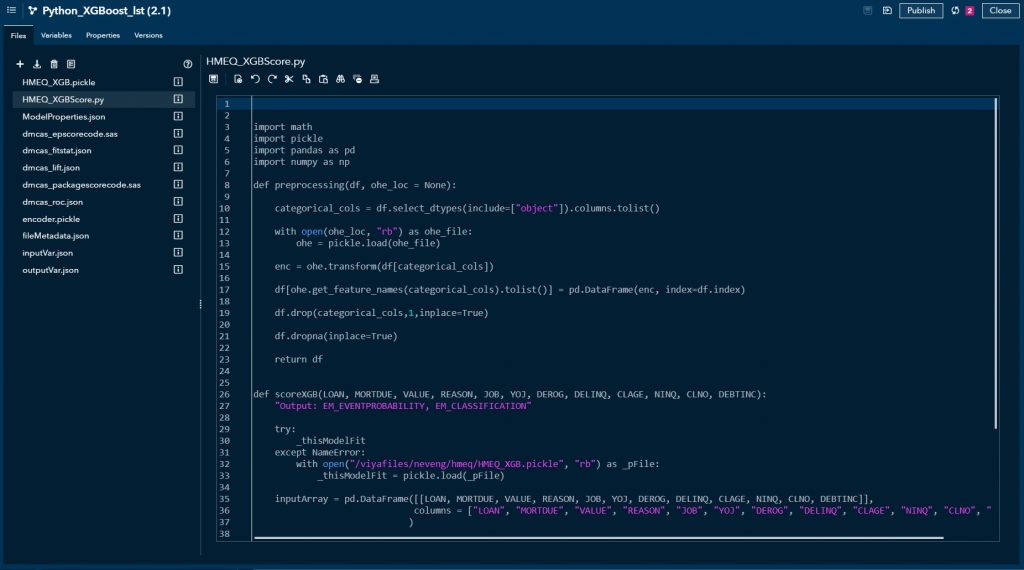The image size is (1024, 570).
Task: Cut the selection with the scissors icon
Action: (288, 79)
